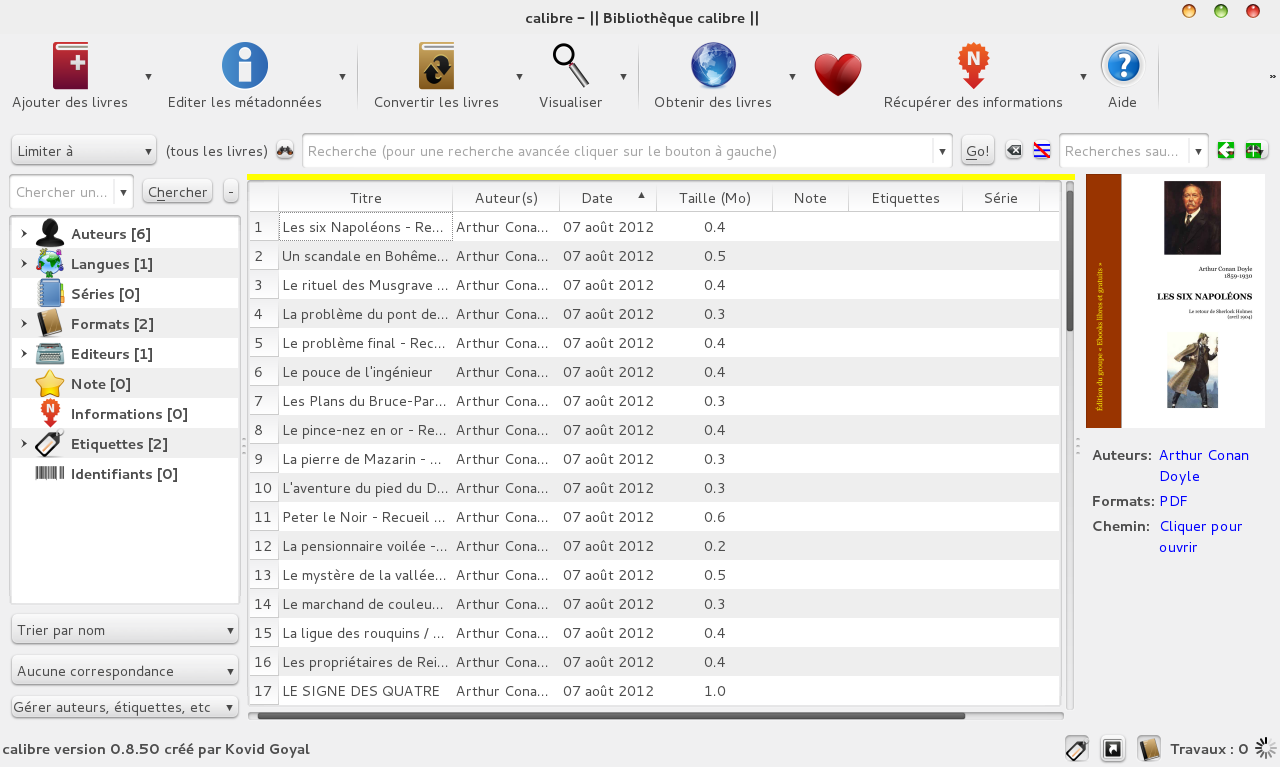The height and width of the screenshot is (767, 1280).
Task: Click Les Six Napoléons cover thumbnail
Action: [x=1175, y=301]
